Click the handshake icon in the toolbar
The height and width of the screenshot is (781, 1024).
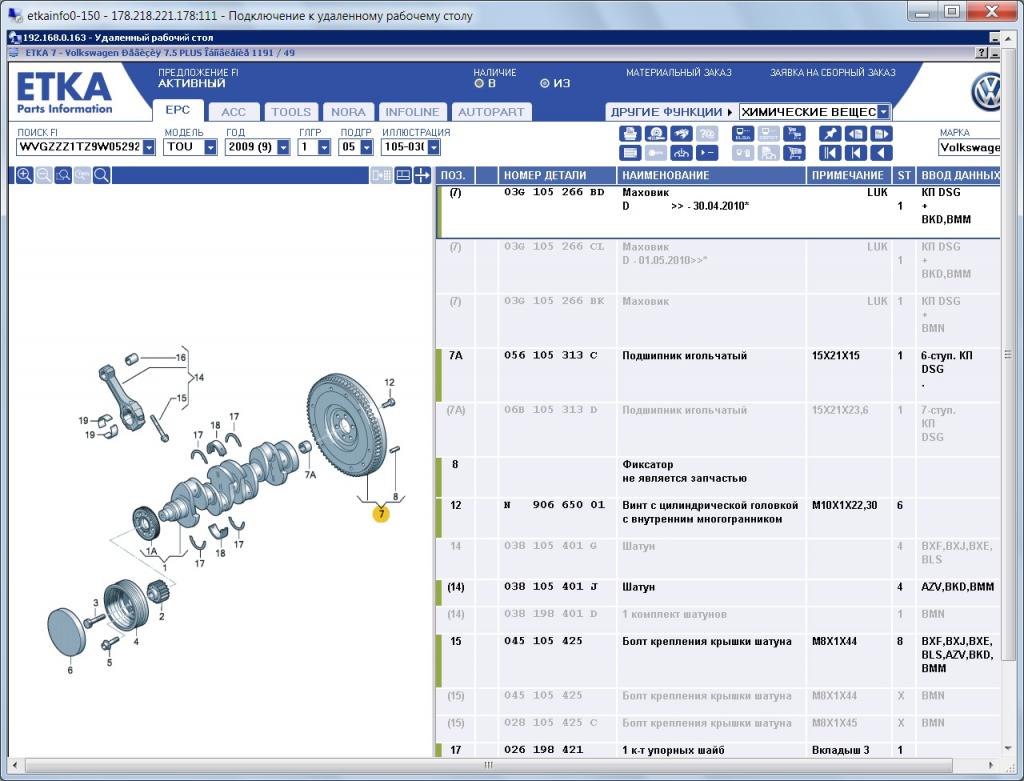click(x=681, y=134)
